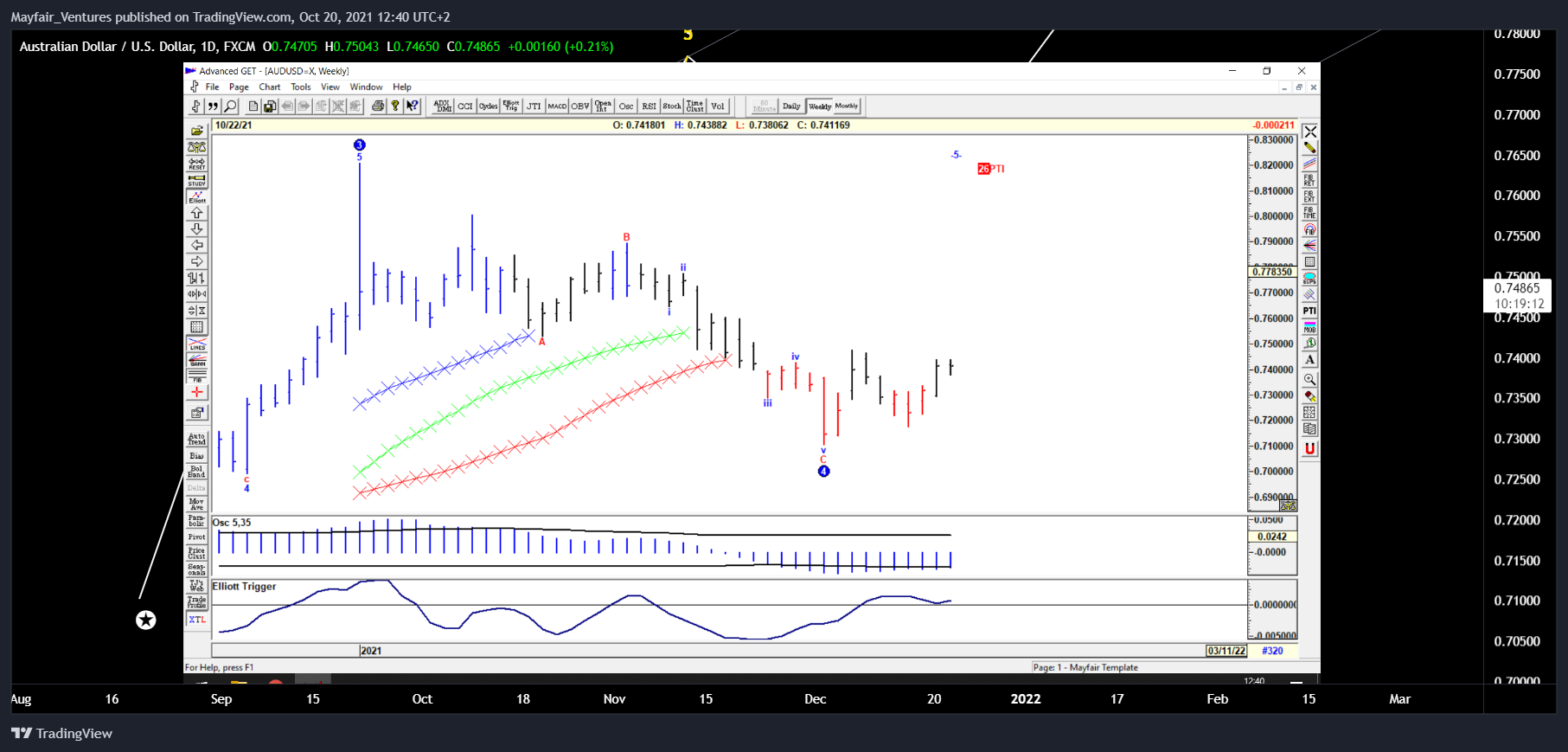Select the PTI tool in right toolbar
Image resolution: width=1568 pixels, height=752 pixels.
click(1309, 311)
